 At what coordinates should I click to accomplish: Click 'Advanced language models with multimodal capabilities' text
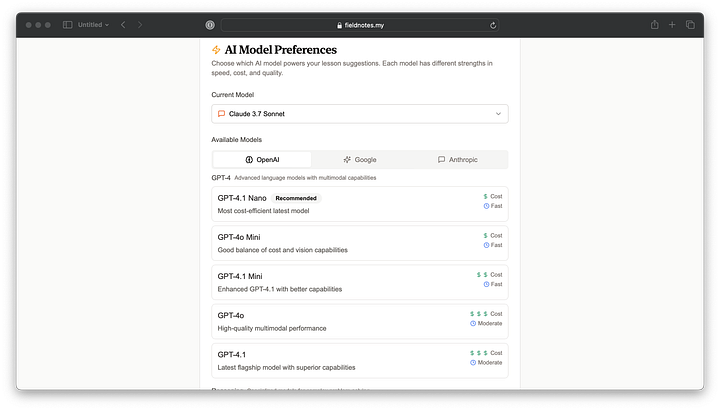click(x=305, y=178)
